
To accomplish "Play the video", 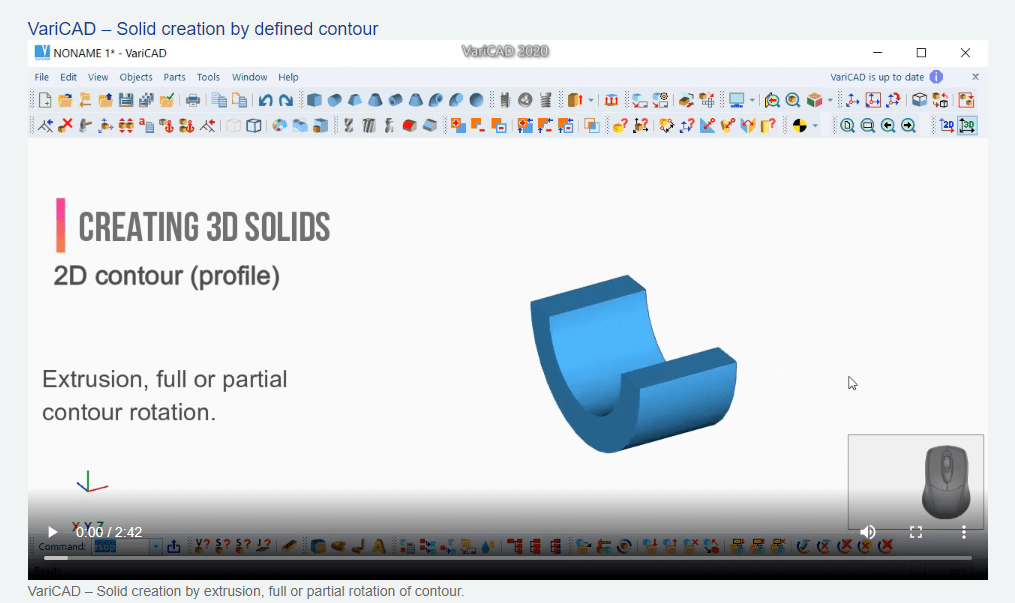I will point(52,532).
